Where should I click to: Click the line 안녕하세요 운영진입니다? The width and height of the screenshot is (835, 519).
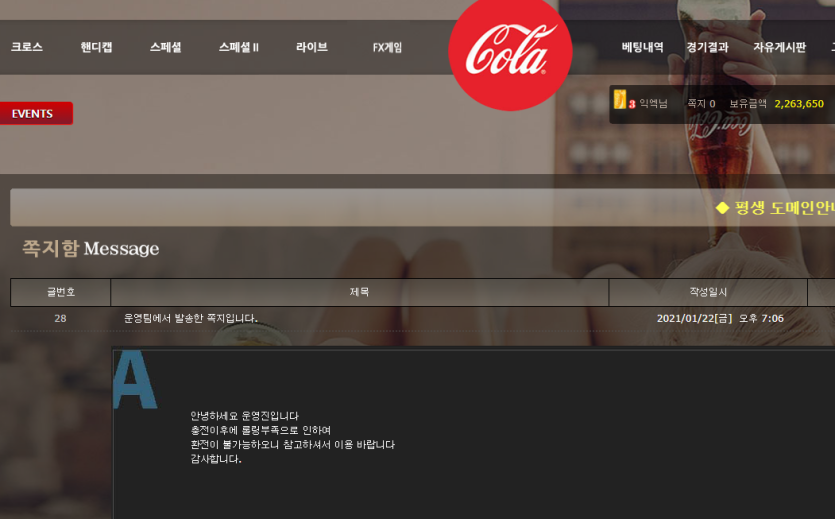tap(244, 416)
